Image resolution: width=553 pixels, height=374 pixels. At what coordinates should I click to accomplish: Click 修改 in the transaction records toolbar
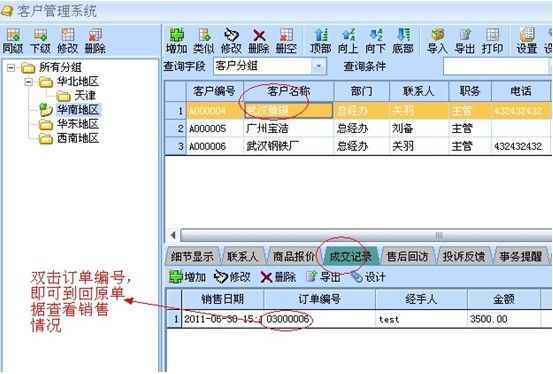tap(232, 277)
